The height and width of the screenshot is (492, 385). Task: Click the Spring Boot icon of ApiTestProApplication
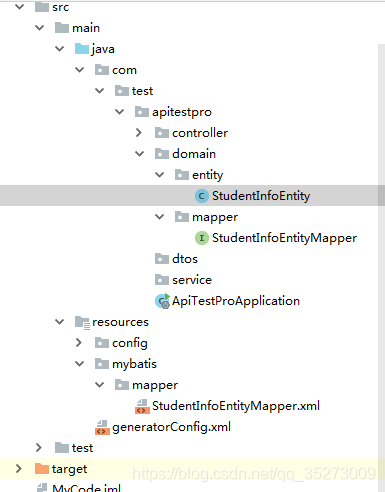tap(163, 301)
